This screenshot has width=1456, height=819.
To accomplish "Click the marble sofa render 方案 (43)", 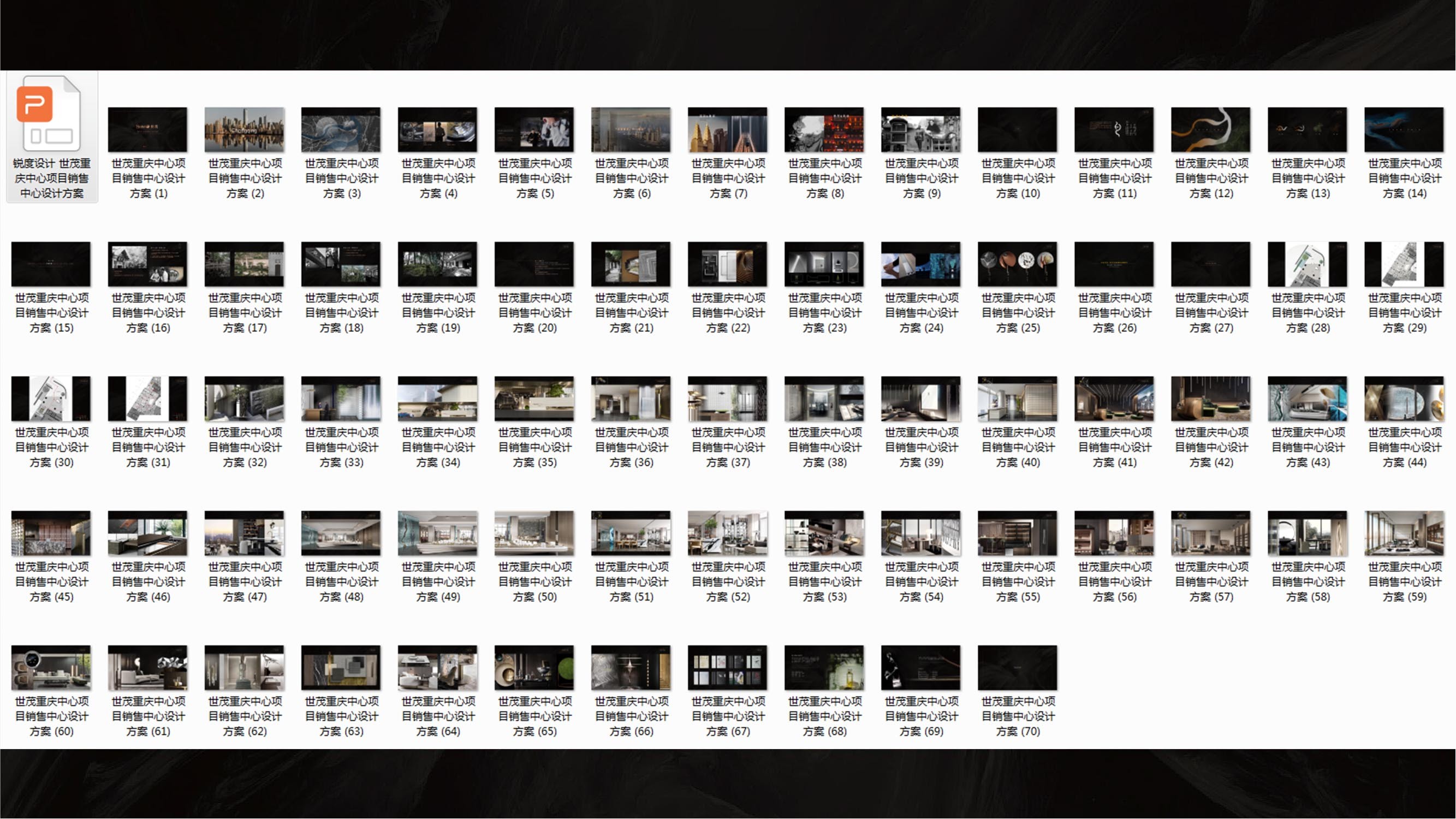I will pos(1308,399).
